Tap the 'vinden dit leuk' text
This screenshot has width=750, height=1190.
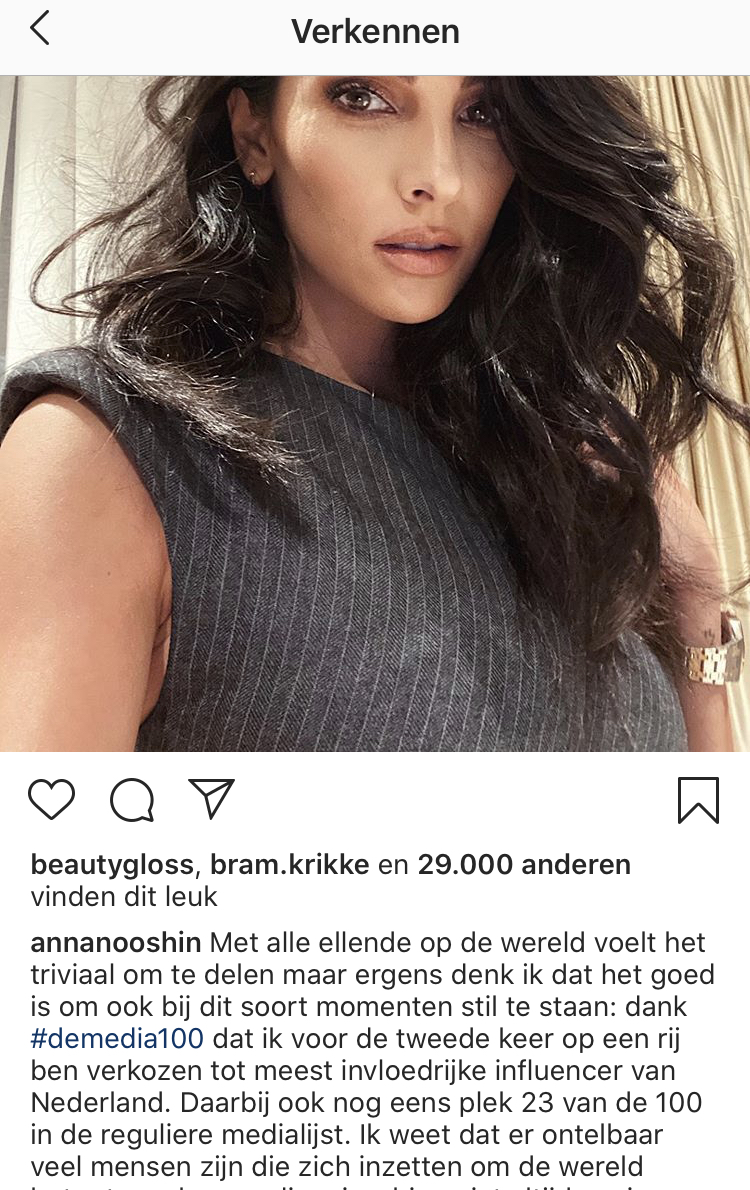(124, 897)
